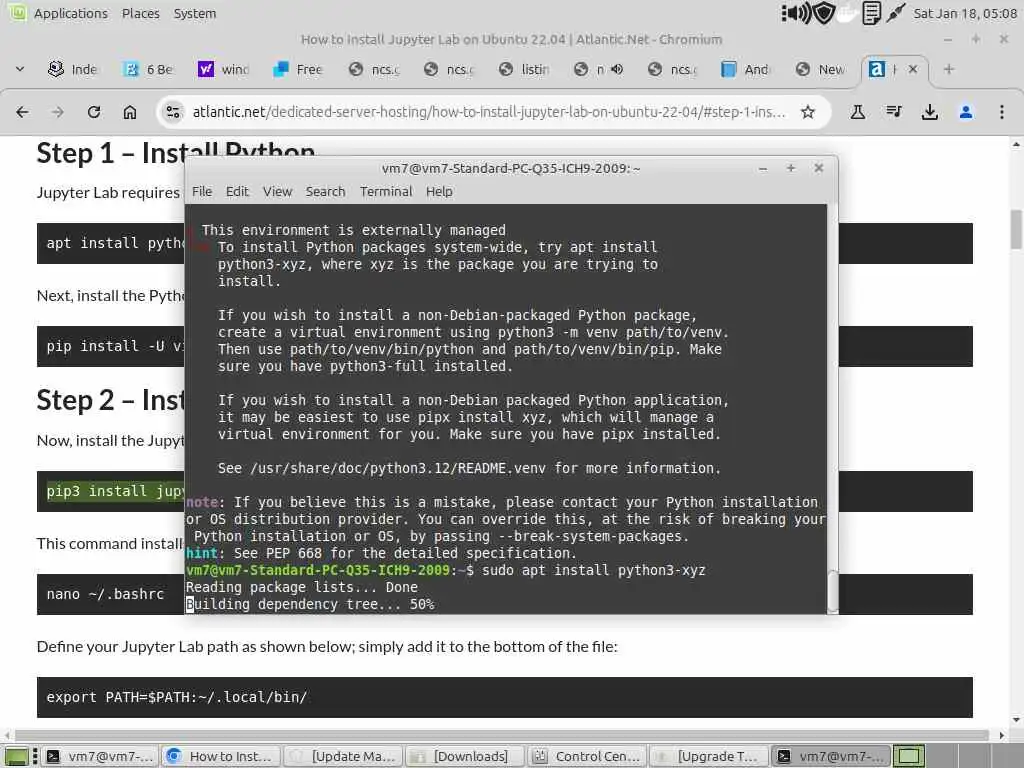Switch to the '6 Be' browser tab
Viewport: 1024px width, 768px height.
[x=149, y=69]
